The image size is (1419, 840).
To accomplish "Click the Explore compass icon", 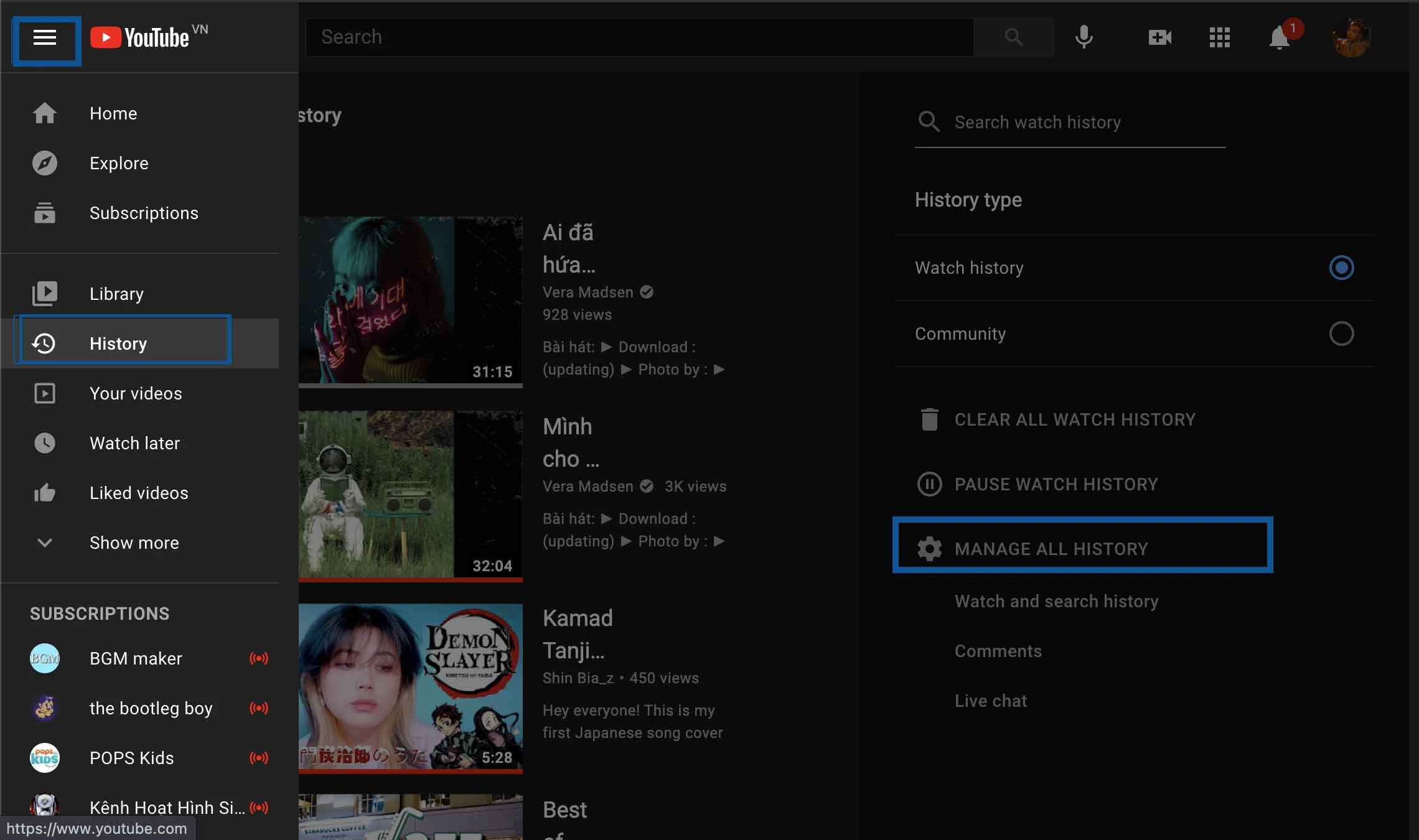I will pos(45,163).
